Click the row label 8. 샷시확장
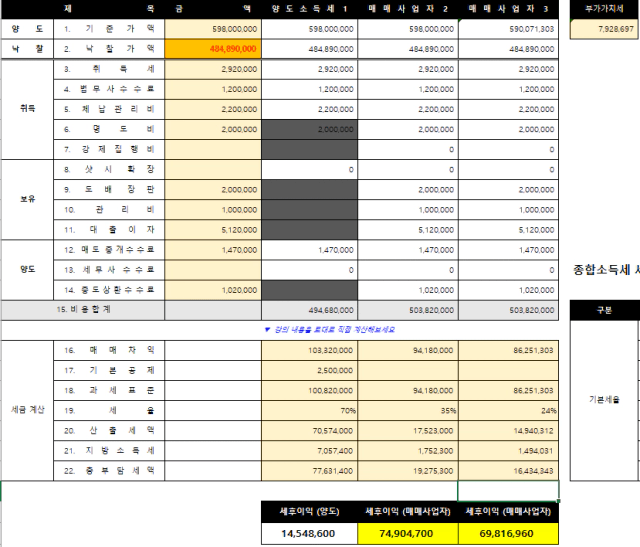The height and width of the screenshot is (547, 640). (x=109, y=169)
